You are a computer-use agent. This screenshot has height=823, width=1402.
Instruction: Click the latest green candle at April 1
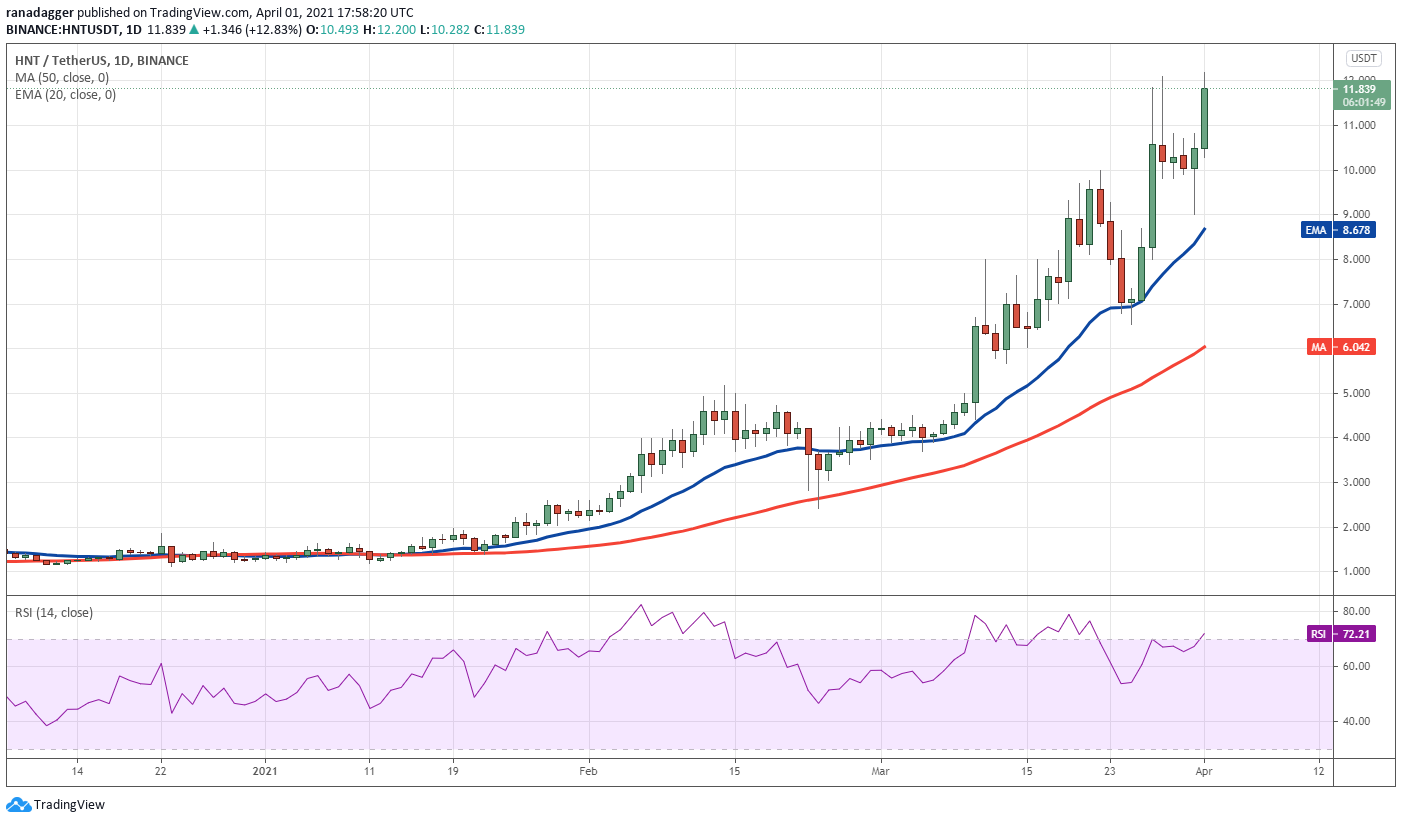[x=1204, y=118]
